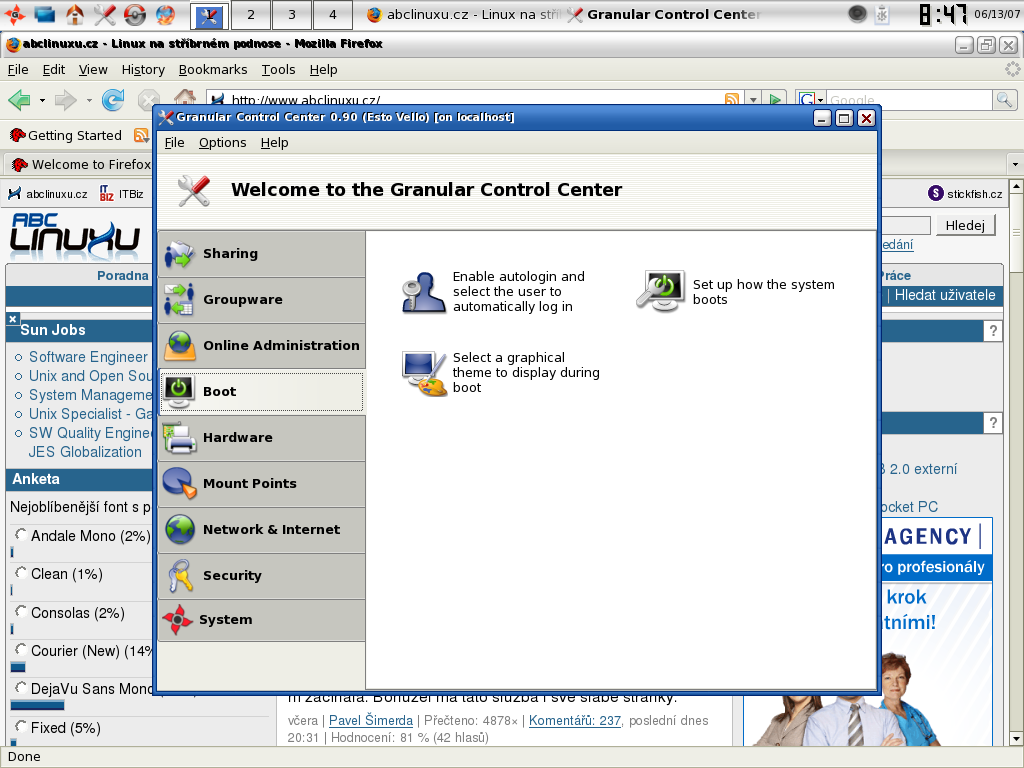Open Komentářů: 237 comments link
The height and width of the screenshot is (768, 1024).
[x=574, y=720]
